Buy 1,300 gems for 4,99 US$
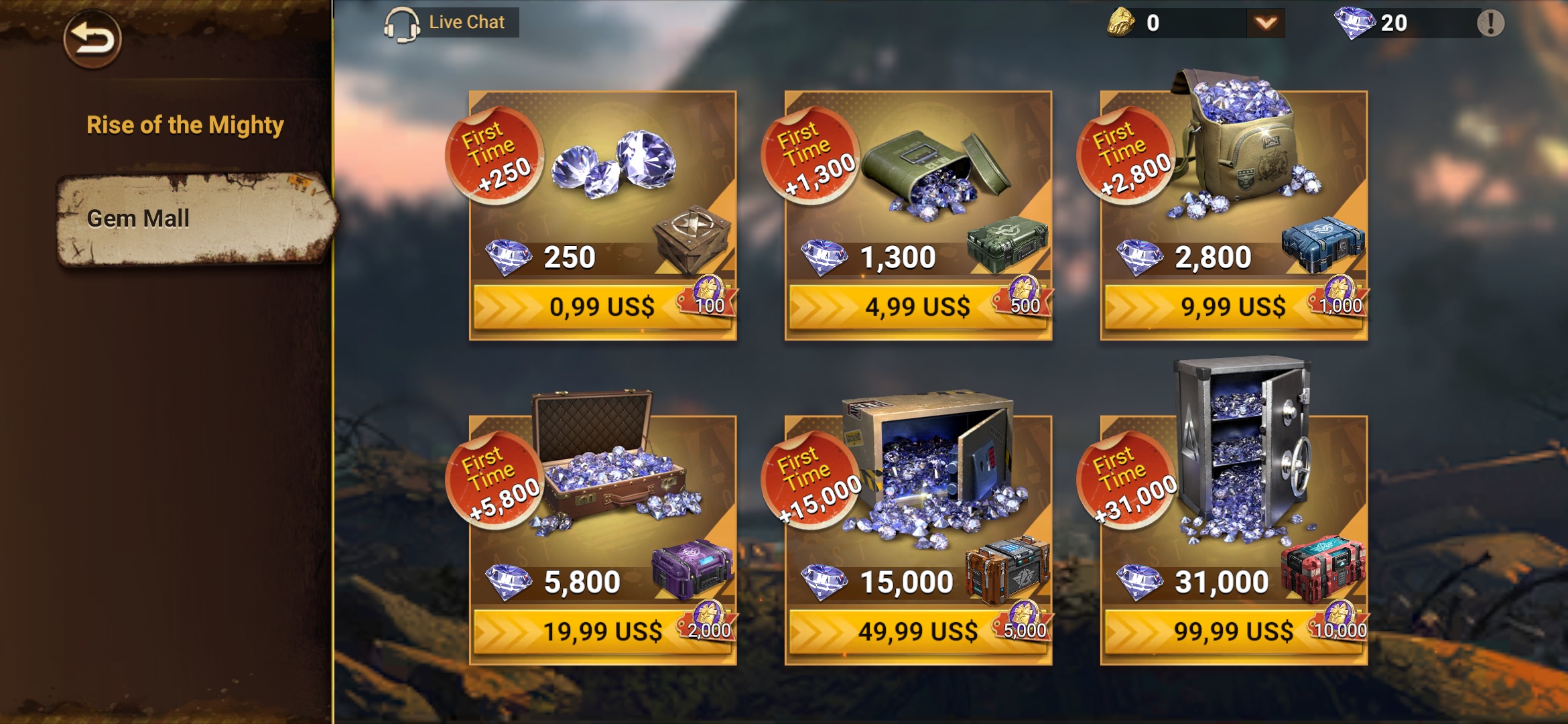The width and height of the screenshot is (1568, 724). click(x=917, y=307)
